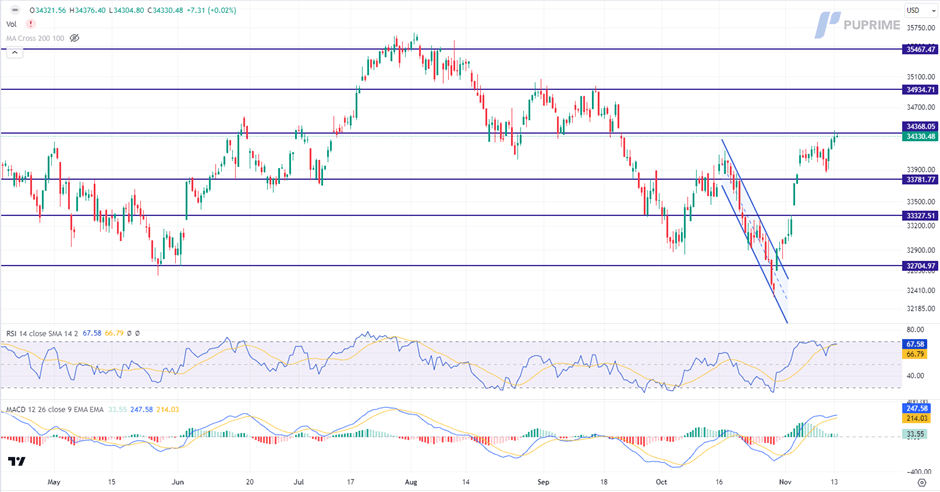
Task: Collapse the indicator legend with the chevron button
Action: click(14, 53)
